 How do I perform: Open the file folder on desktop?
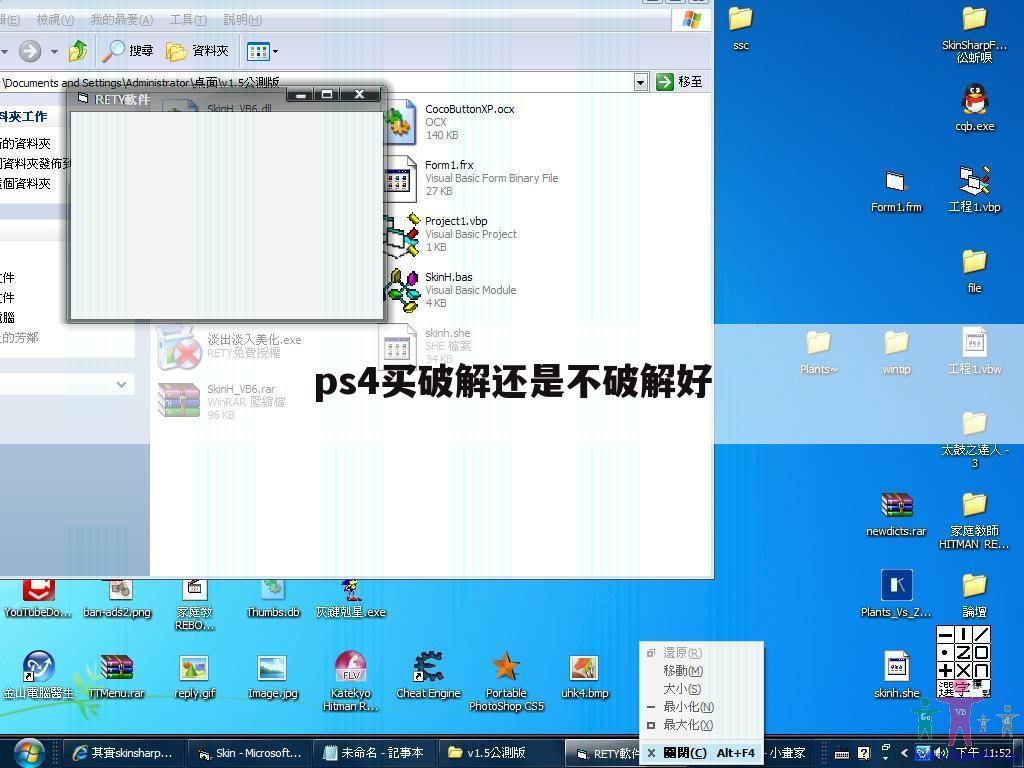click(x=974, y=263)
